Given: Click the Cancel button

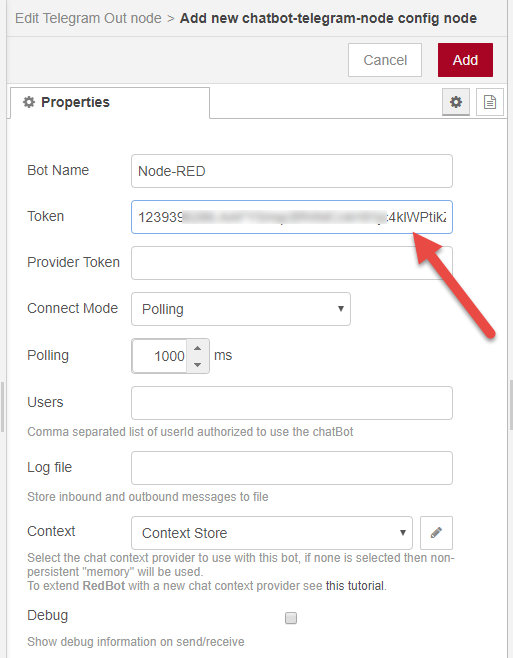Looking at the screenshot, I should coord(385,60).
